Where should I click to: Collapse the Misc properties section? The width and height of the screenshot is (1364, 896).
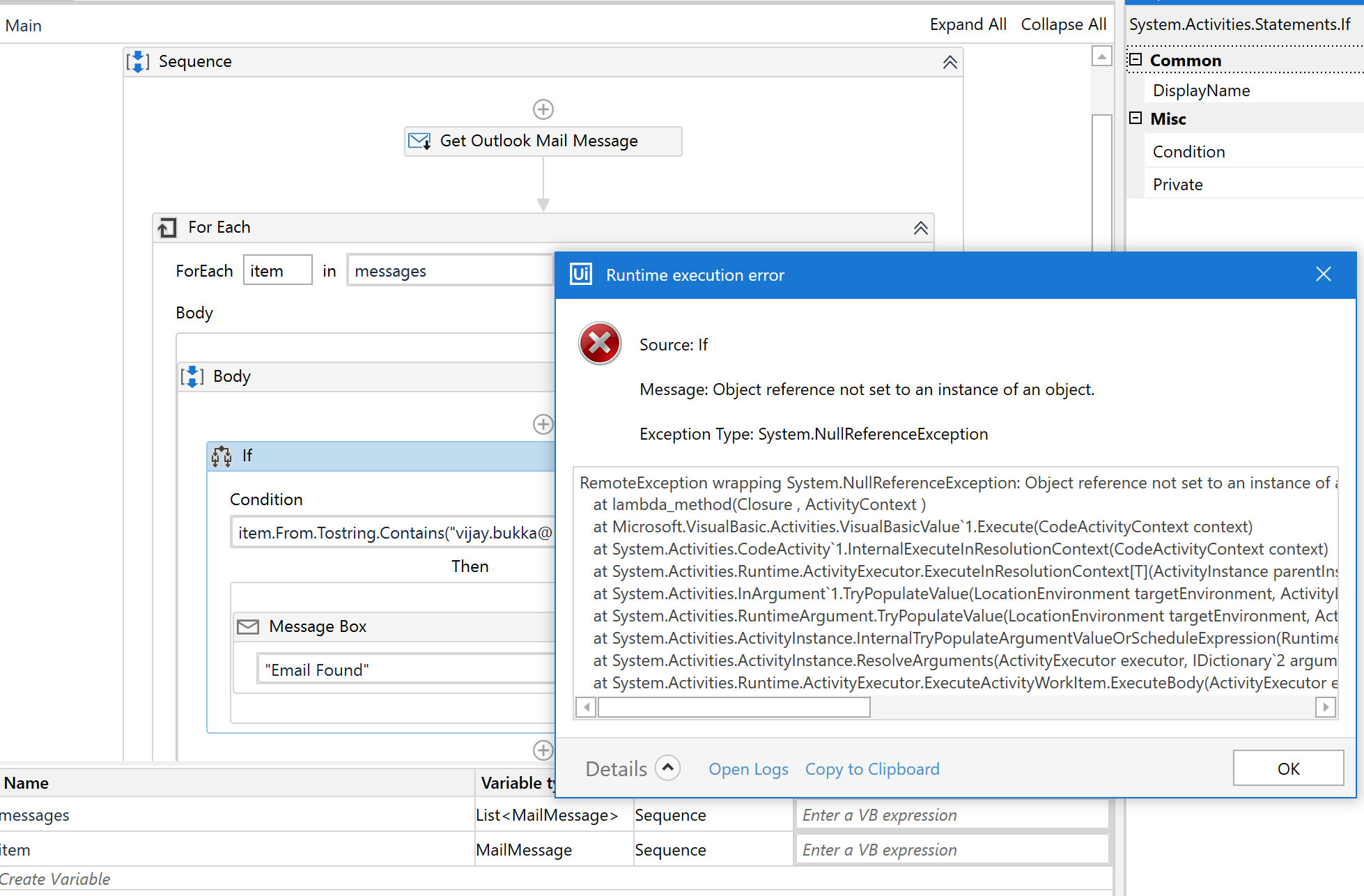[1136, 118]
